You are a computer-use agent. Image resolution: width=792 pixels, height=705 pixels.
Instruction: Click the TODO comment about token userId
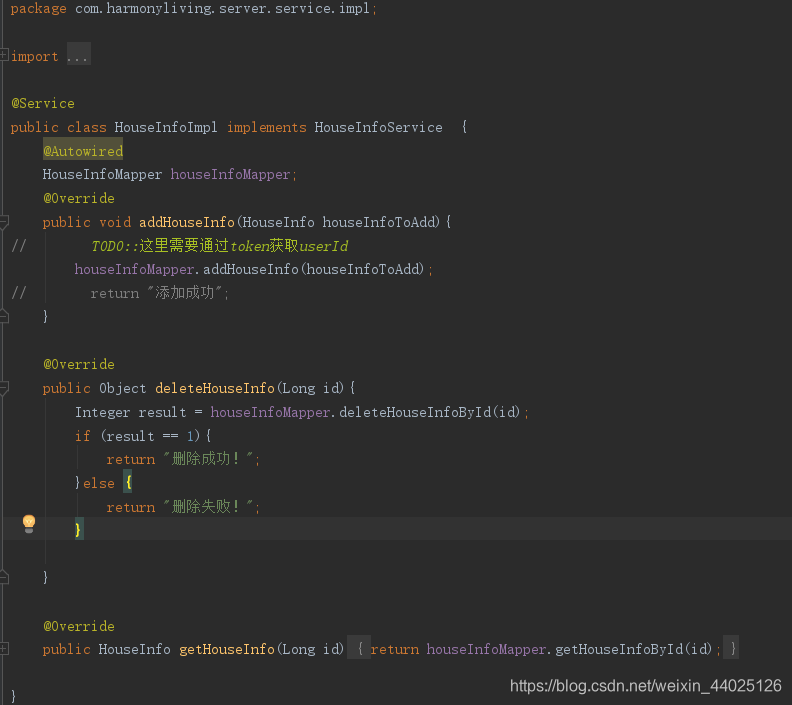coord(220,246)
